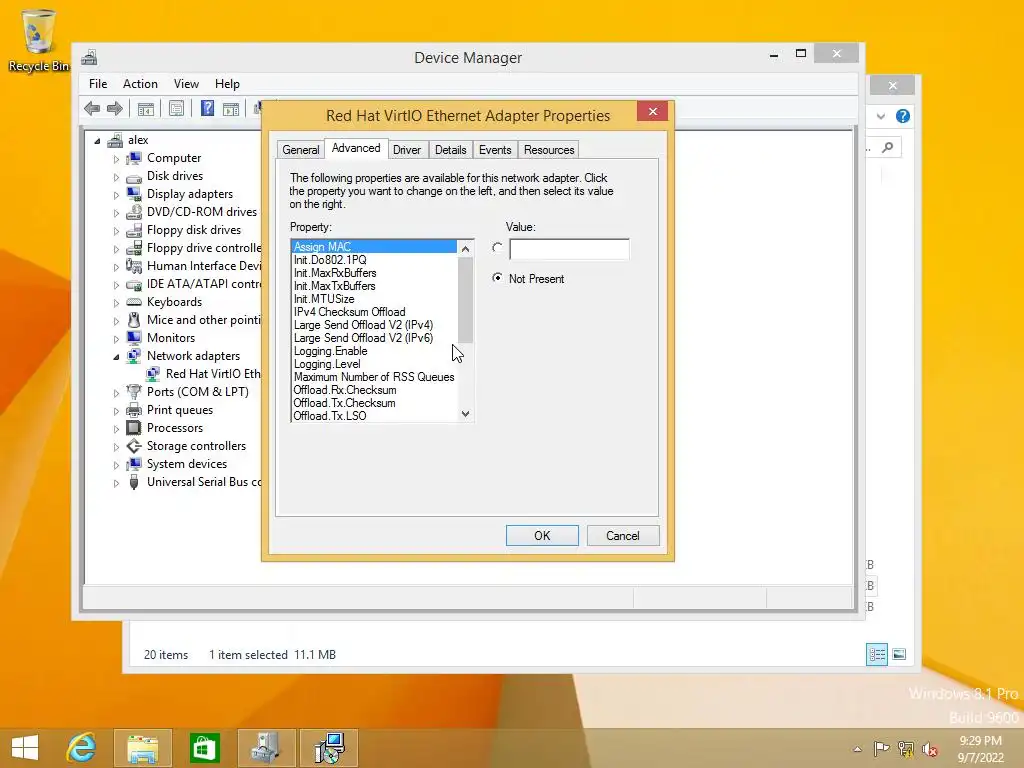The width and height of the screenshot is (1024, 768).
Task: Collapse the Network adapters tree node
Action: 116,357
